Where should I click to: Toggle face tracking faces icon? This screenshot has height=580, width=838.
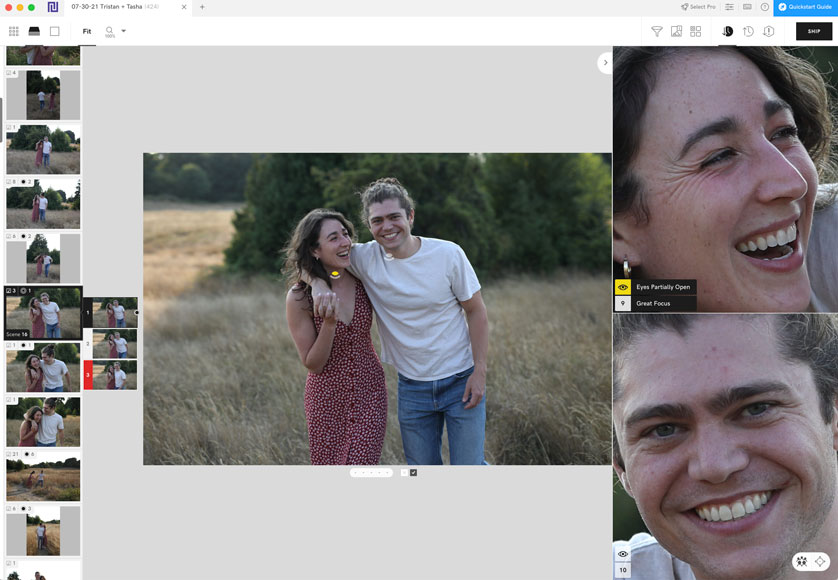[x=802, y=561]
